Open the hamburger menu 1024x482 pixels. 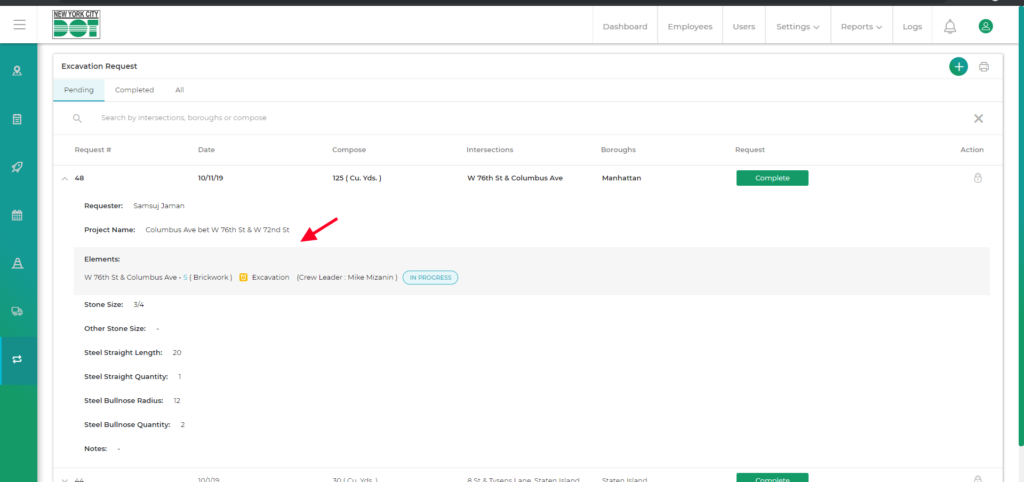point(19,25)
